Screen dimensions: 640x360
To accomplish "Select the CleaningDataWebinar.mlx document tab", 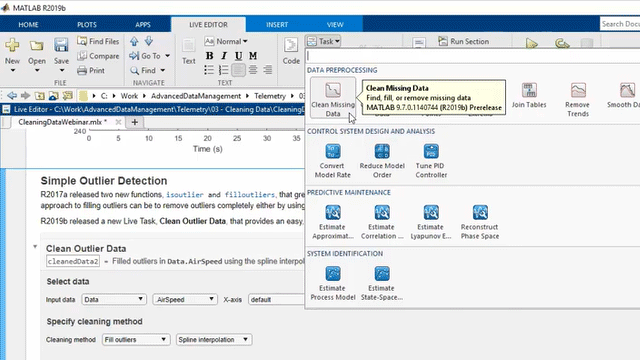I will [x=62, y=122].
